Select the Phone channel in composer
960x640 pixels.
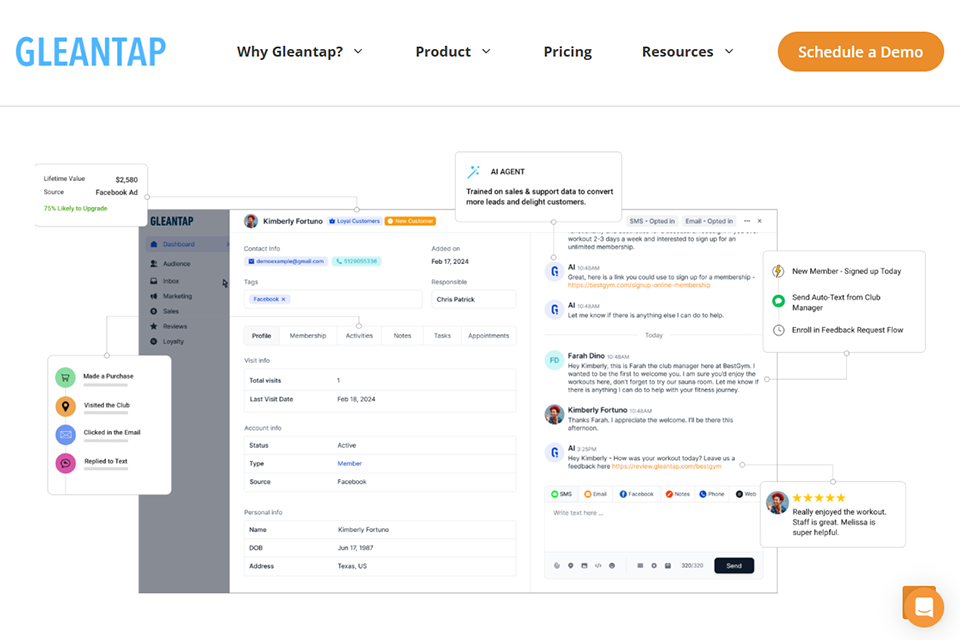click(x=712, y=494)
